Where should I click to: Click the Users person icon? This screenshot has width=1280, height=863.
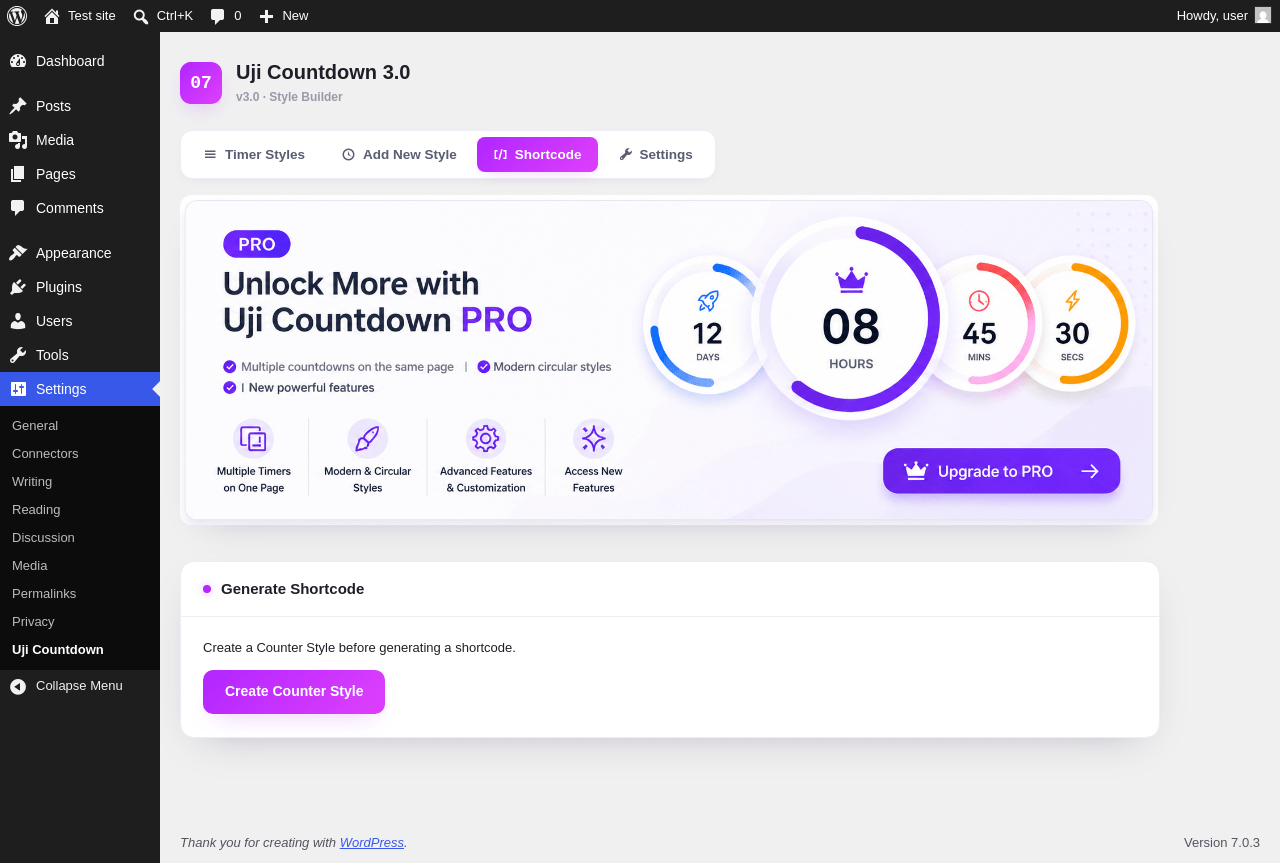(x=18, y=321)
